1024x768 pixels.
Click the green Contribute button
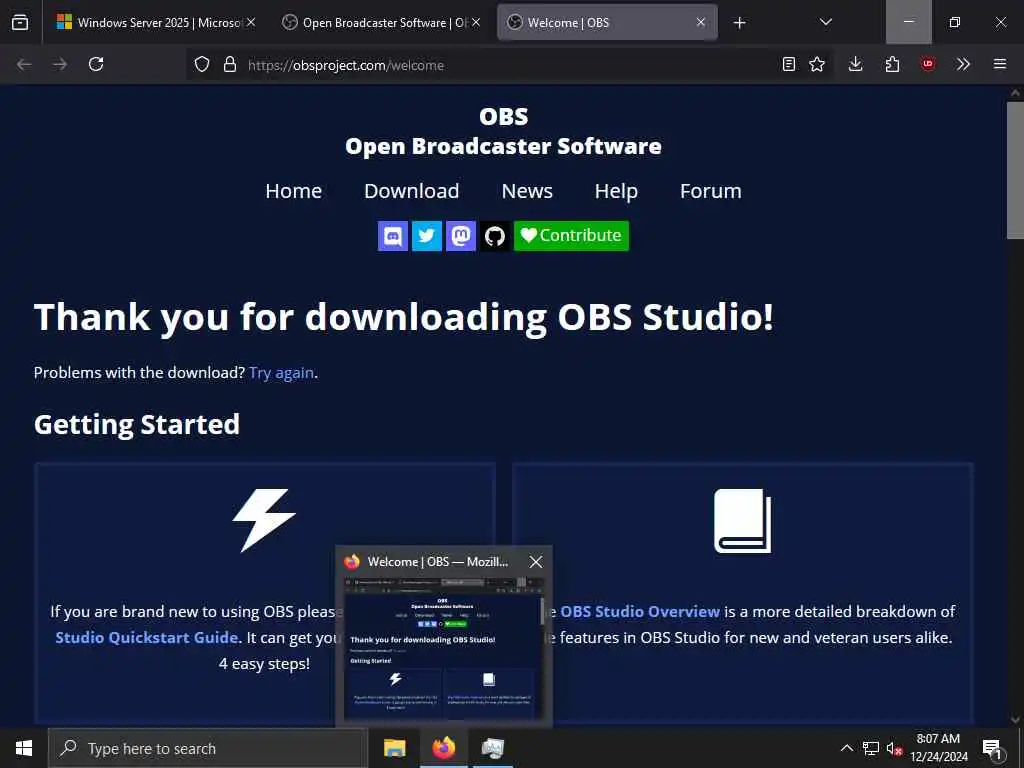[571, 236]
